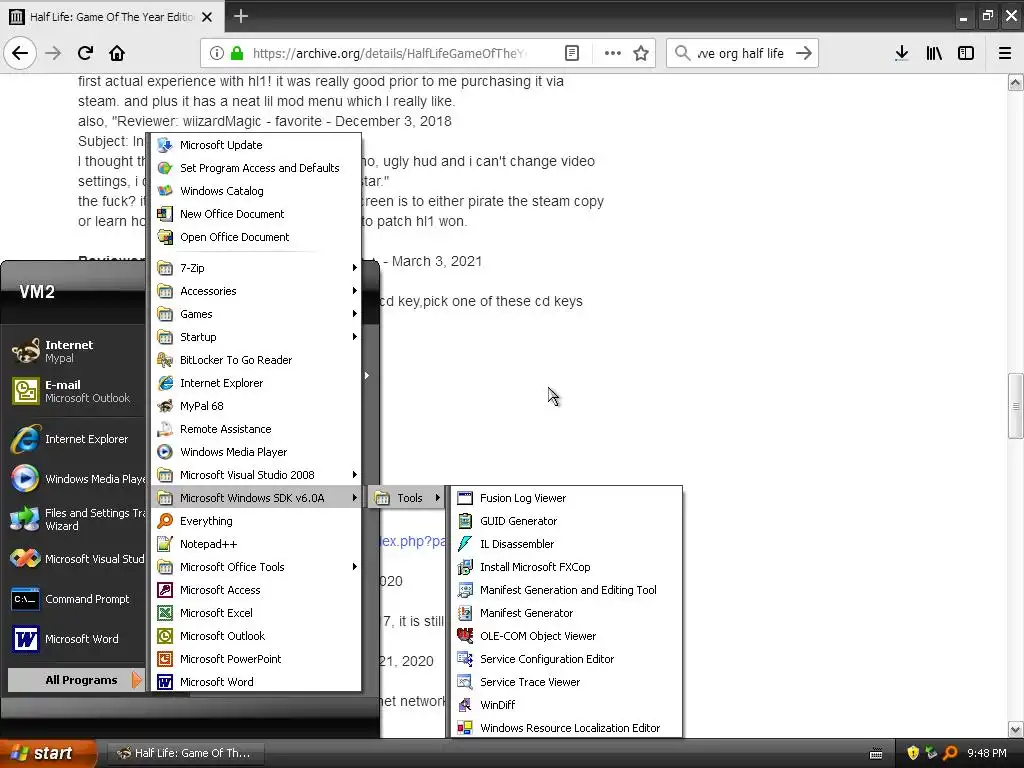The height and width of the screenshot is (768, 1024).
Task: Open pinned E-mail Microsoft Outlook entry
Action: (76, 391)
